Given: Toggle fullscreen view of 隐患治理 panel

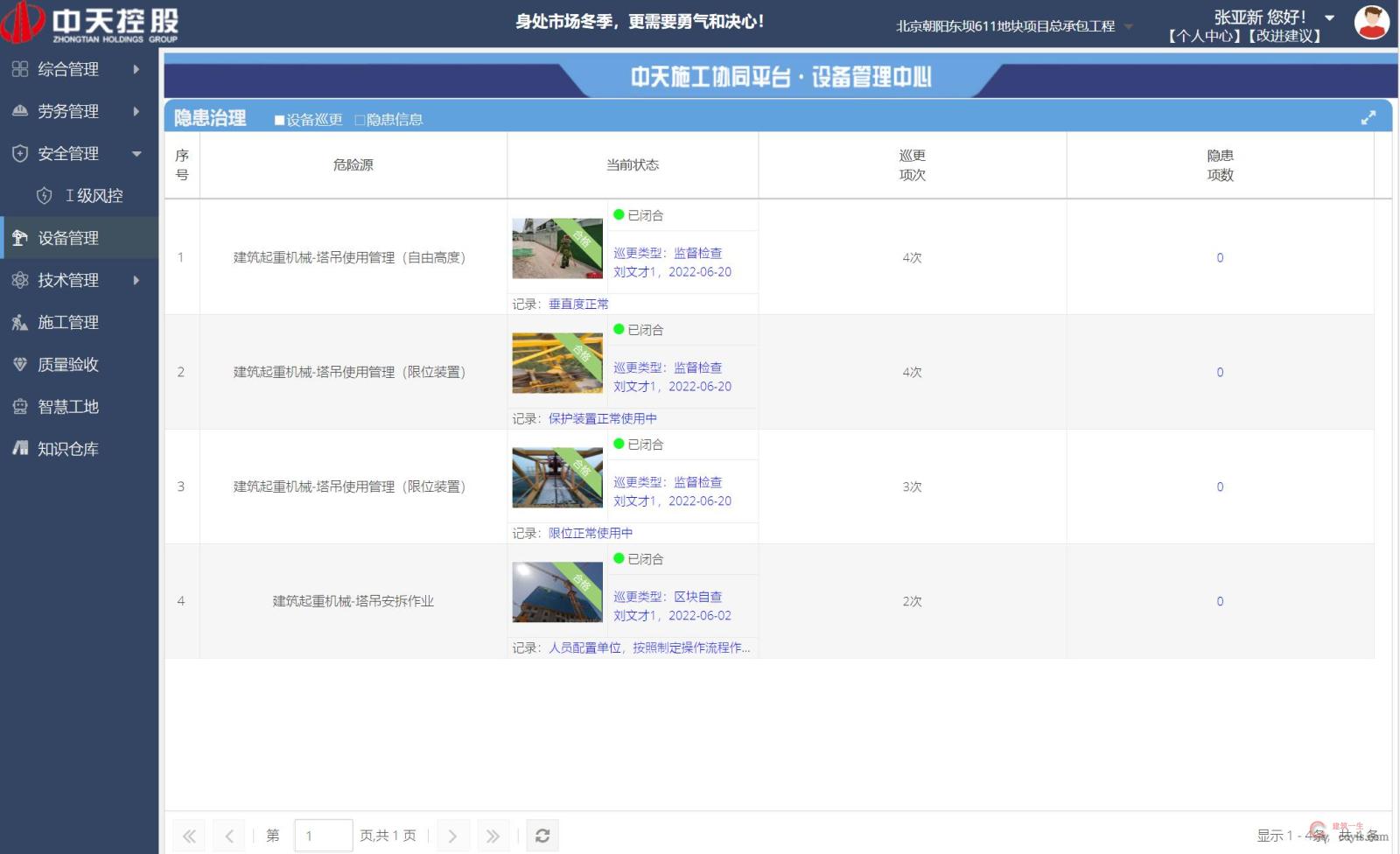Looking at the screenshot, I should click(x=1368, y=116).
